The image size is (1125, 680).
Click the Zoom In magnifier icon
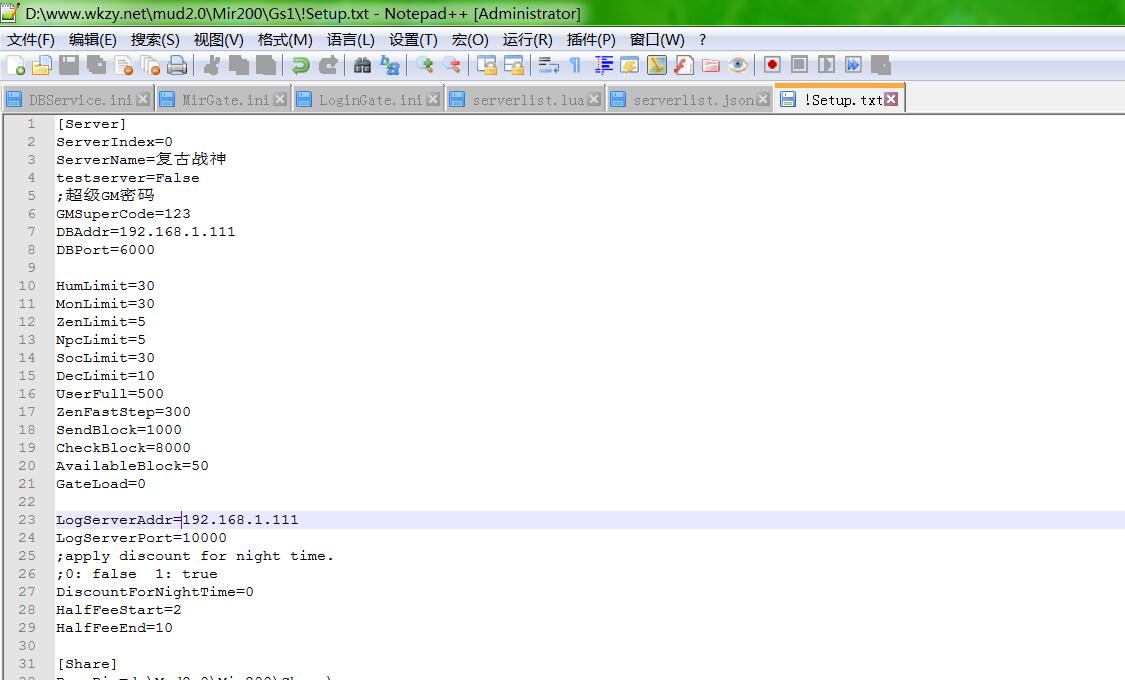click(426, 65)
